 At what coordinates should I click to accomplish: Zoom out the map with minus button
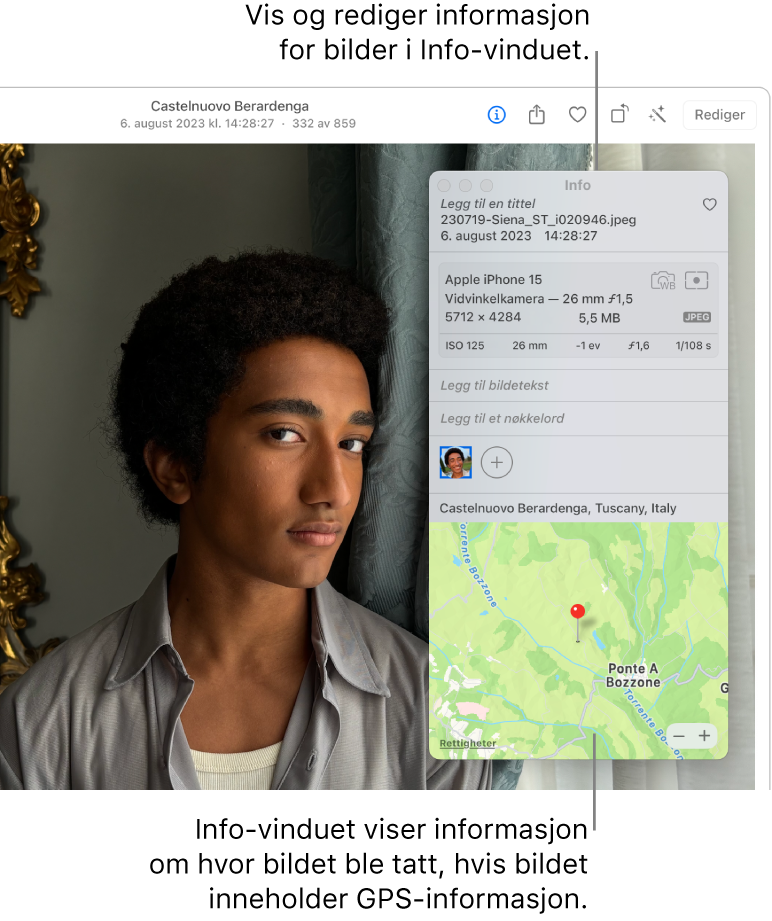point(679,736)
